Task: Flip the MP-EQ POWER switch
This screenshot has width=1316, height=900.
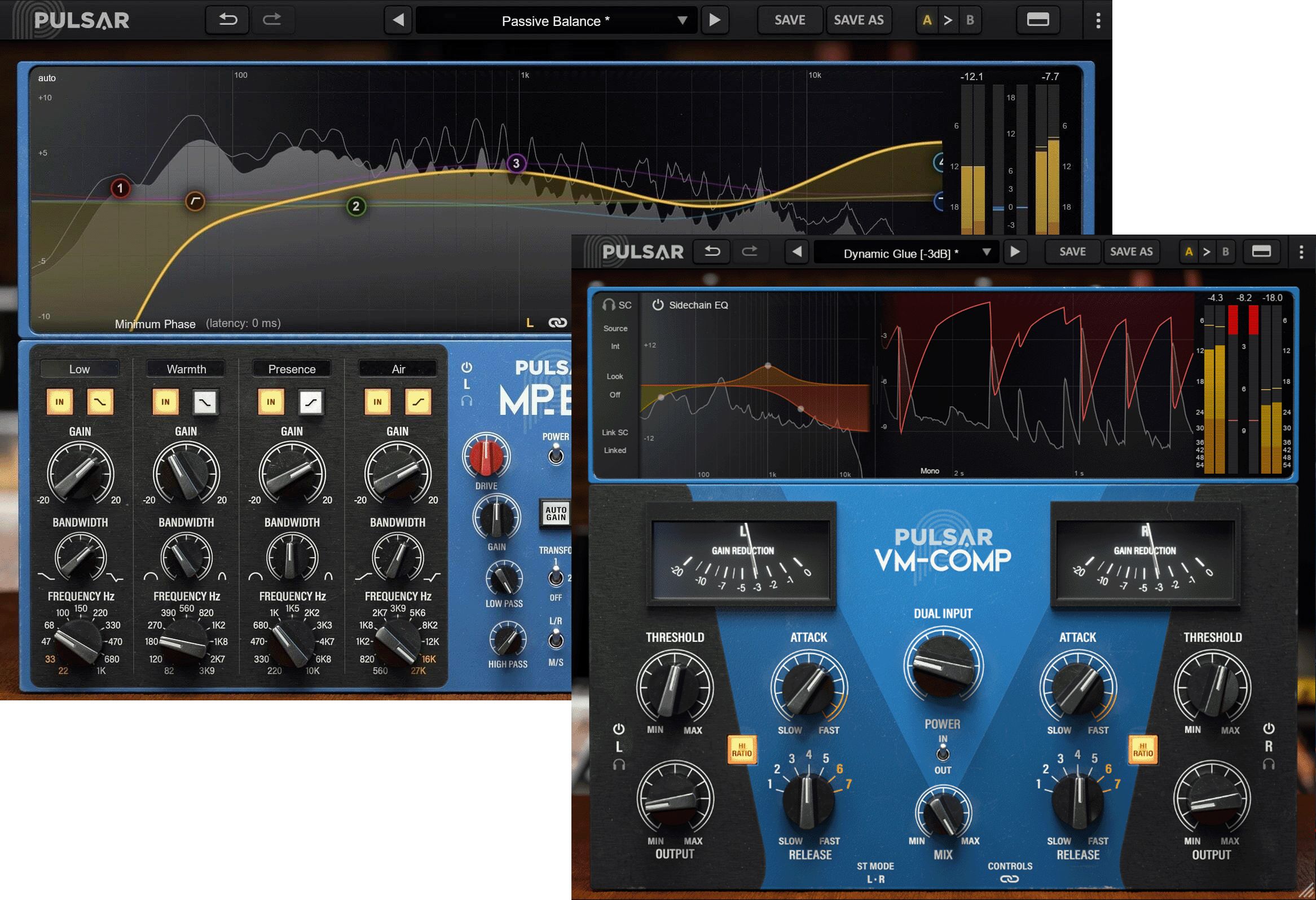Action: (556, 455)
